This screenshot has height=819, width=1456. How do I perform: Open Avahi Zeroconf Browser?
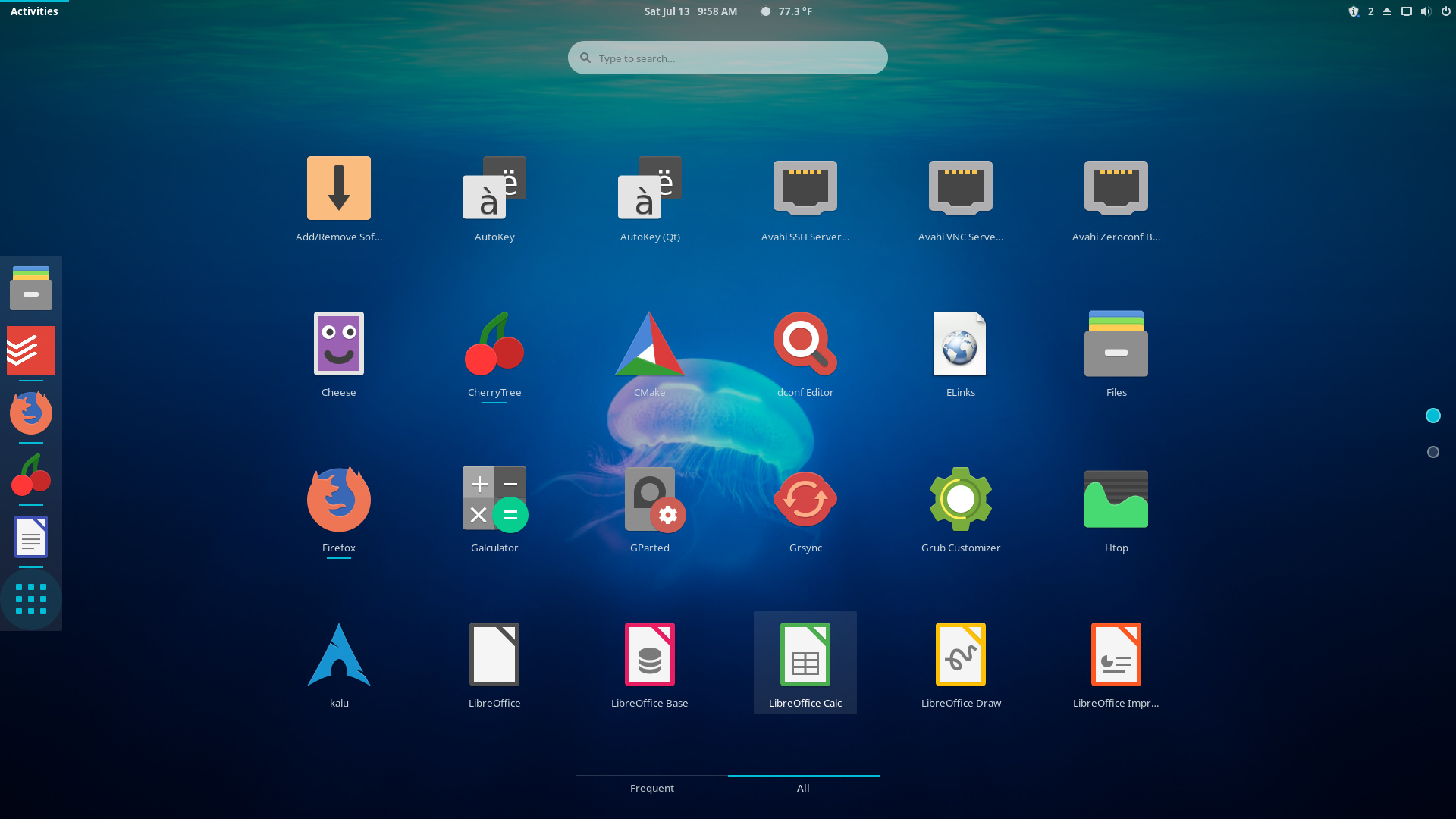point(1116,199)
